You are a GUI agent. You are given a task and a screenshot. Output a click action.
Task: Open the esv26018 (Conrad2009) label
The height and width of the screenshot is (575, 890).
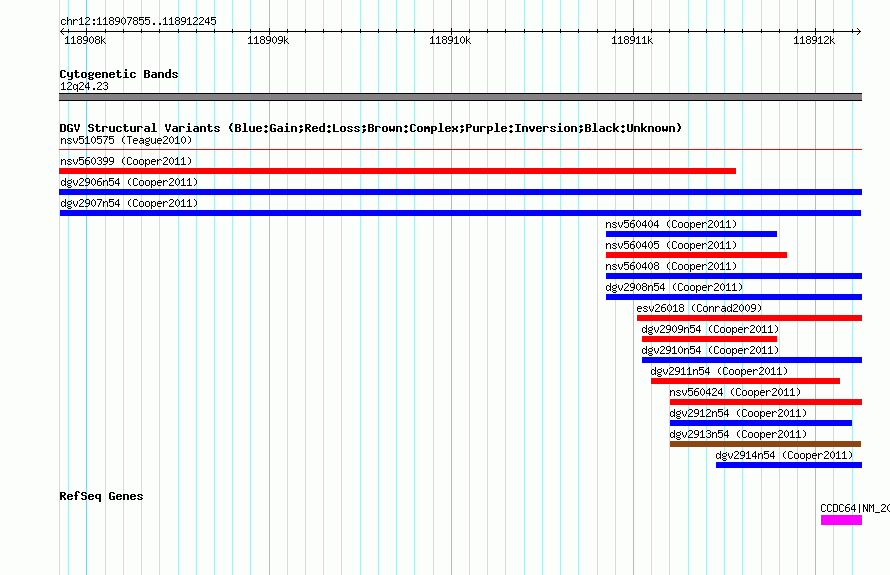click(699, 308)
